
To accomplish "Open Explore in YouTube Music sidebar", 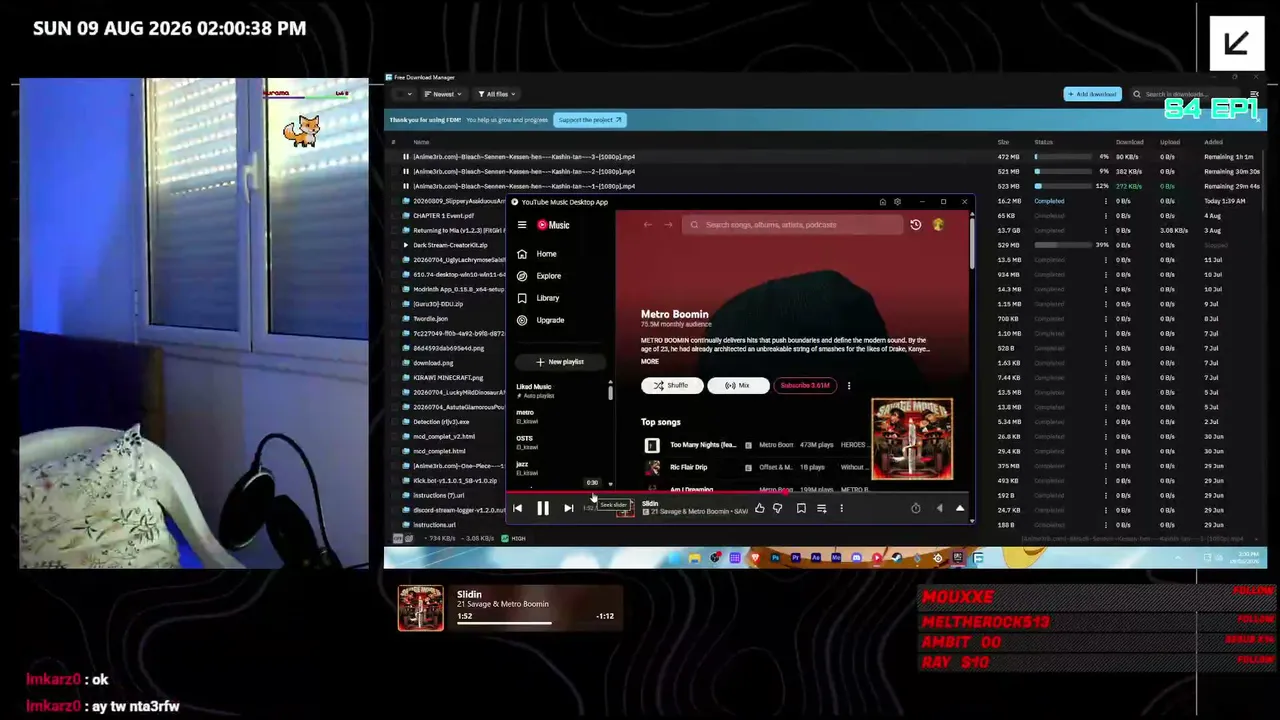I will point(539,276).
